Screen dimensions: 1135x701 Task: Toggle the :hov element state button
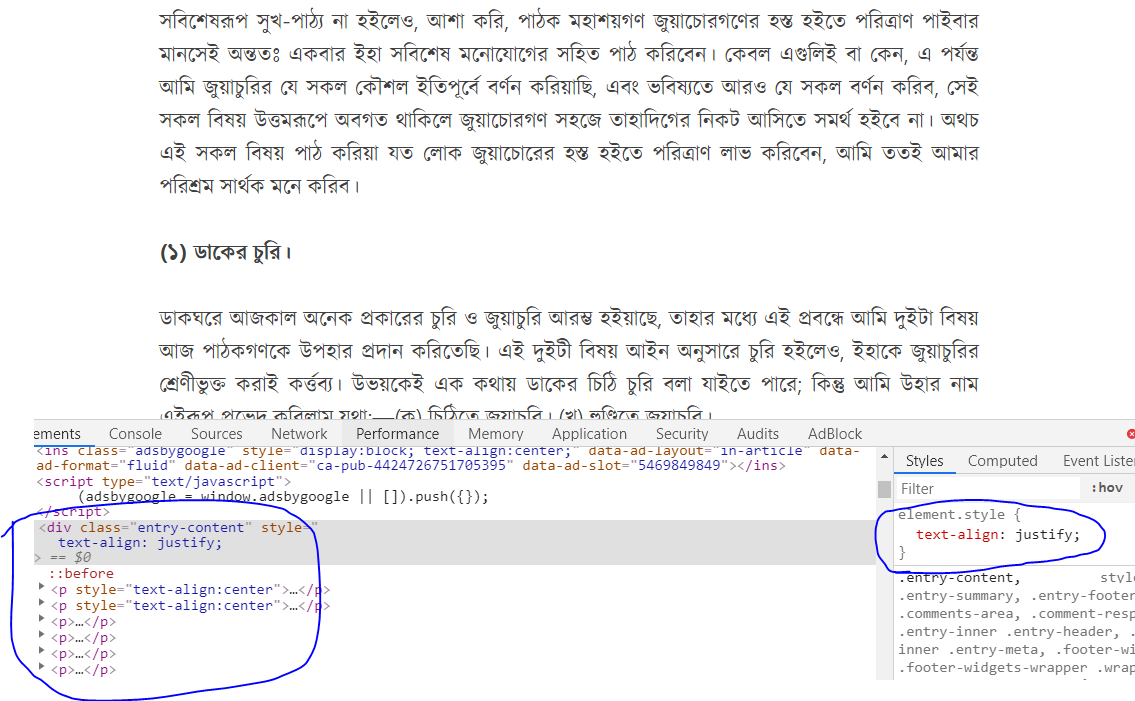click(x=1107, y=488)
